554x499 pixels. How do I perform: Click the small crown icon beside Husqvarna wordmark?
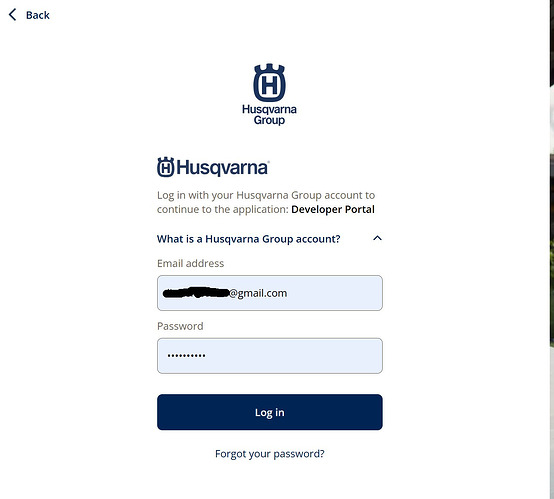(166, 167)
